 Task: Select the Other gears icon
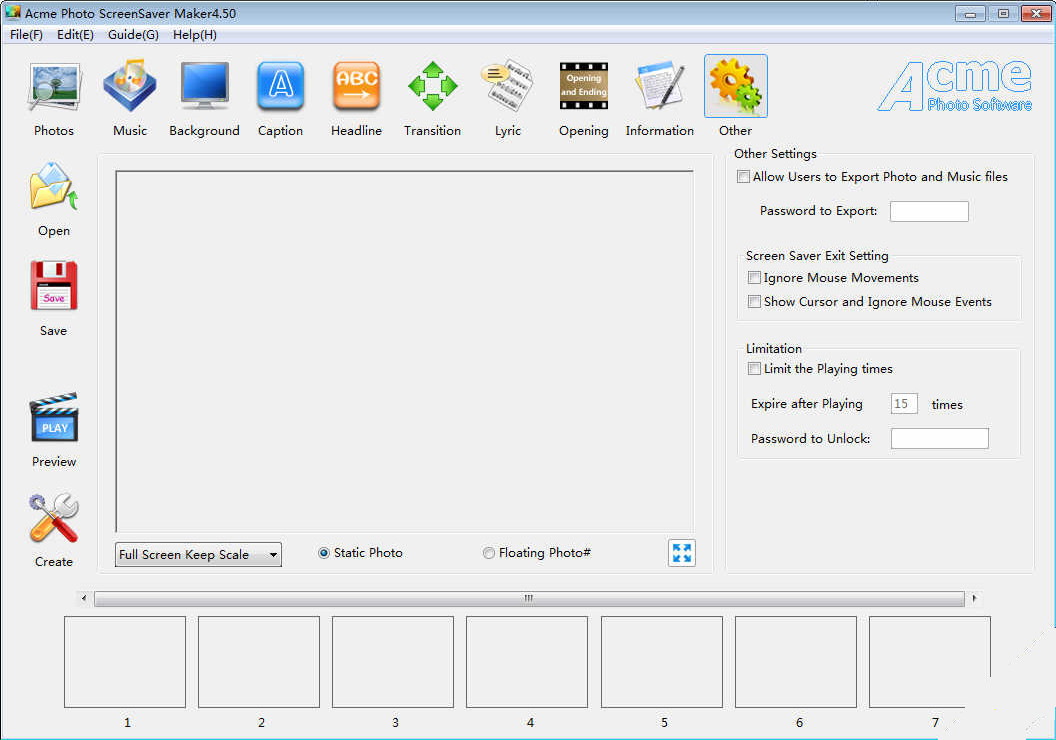coord(735,86)
